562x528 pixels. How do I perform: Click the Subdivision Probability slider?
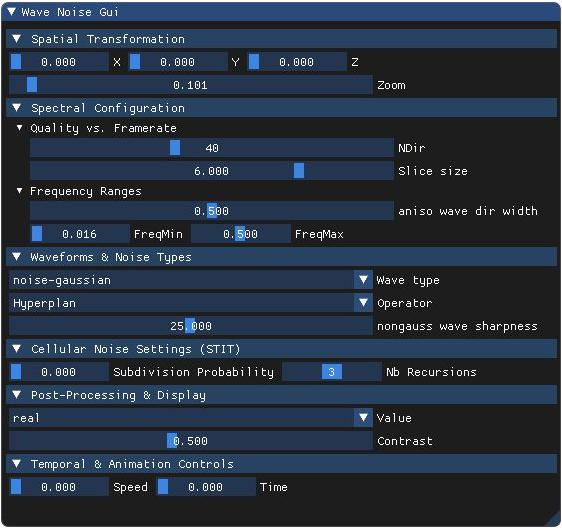(x=59, y=372)
